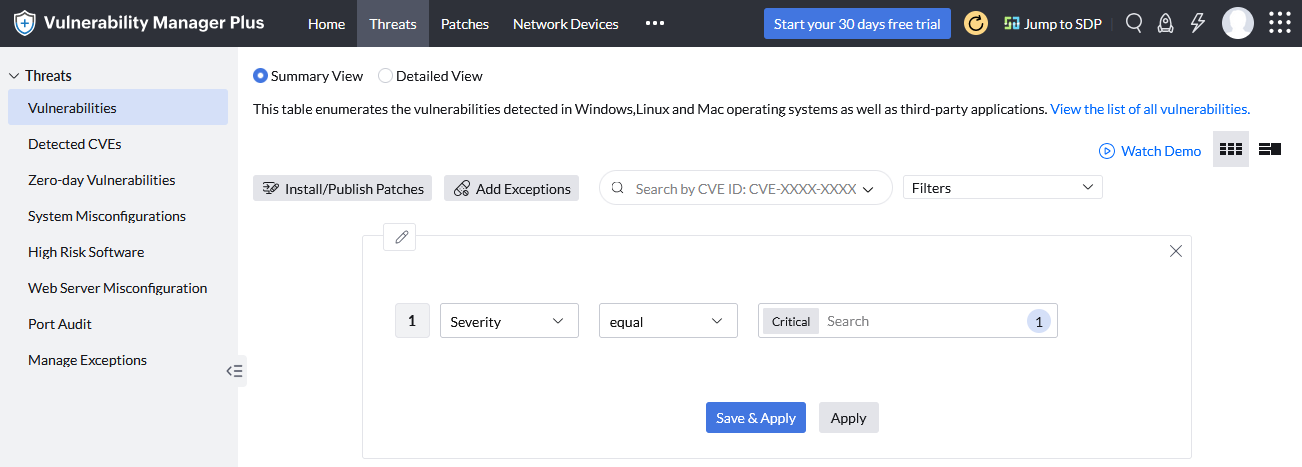This screenshot has height=467, width=1302.
Task: Click the criteria row number 1
Action: pos(411,321)
